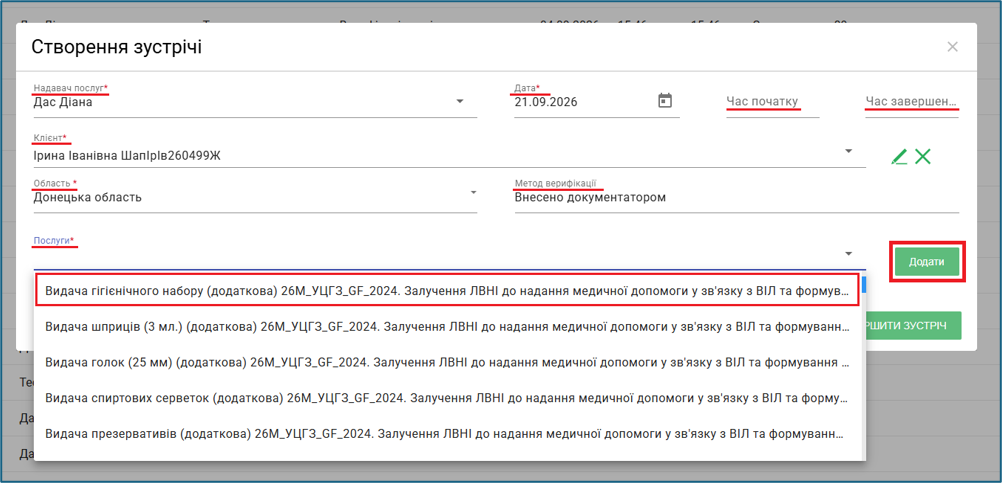Click the Дас Діана provider value
The height and width of the screenshot is (483, 1002).
[x=63, y=102]
